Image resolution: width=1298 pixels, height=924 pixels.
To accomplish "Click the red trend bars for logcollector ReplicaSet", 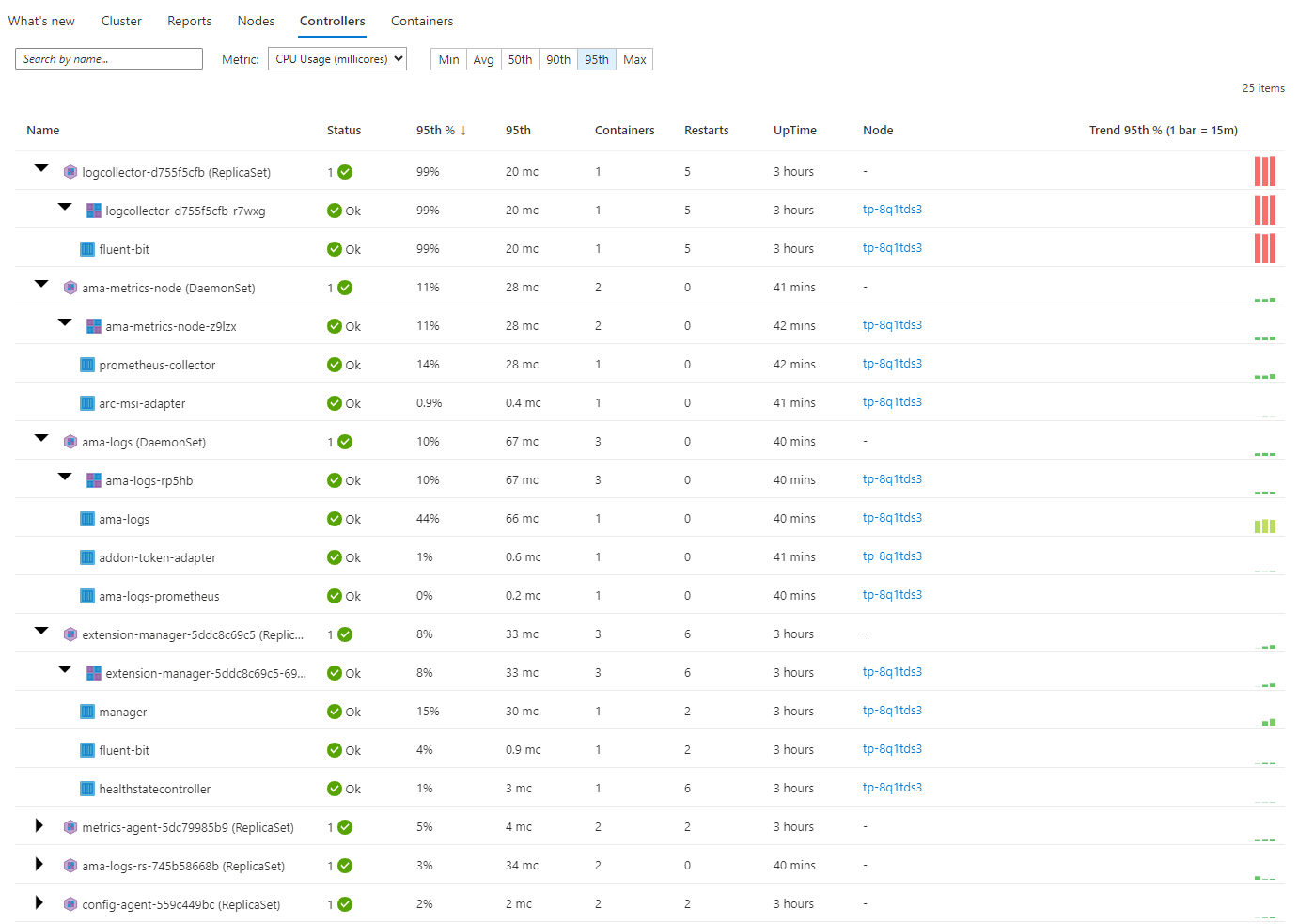I will click(x=1264, y=171).
